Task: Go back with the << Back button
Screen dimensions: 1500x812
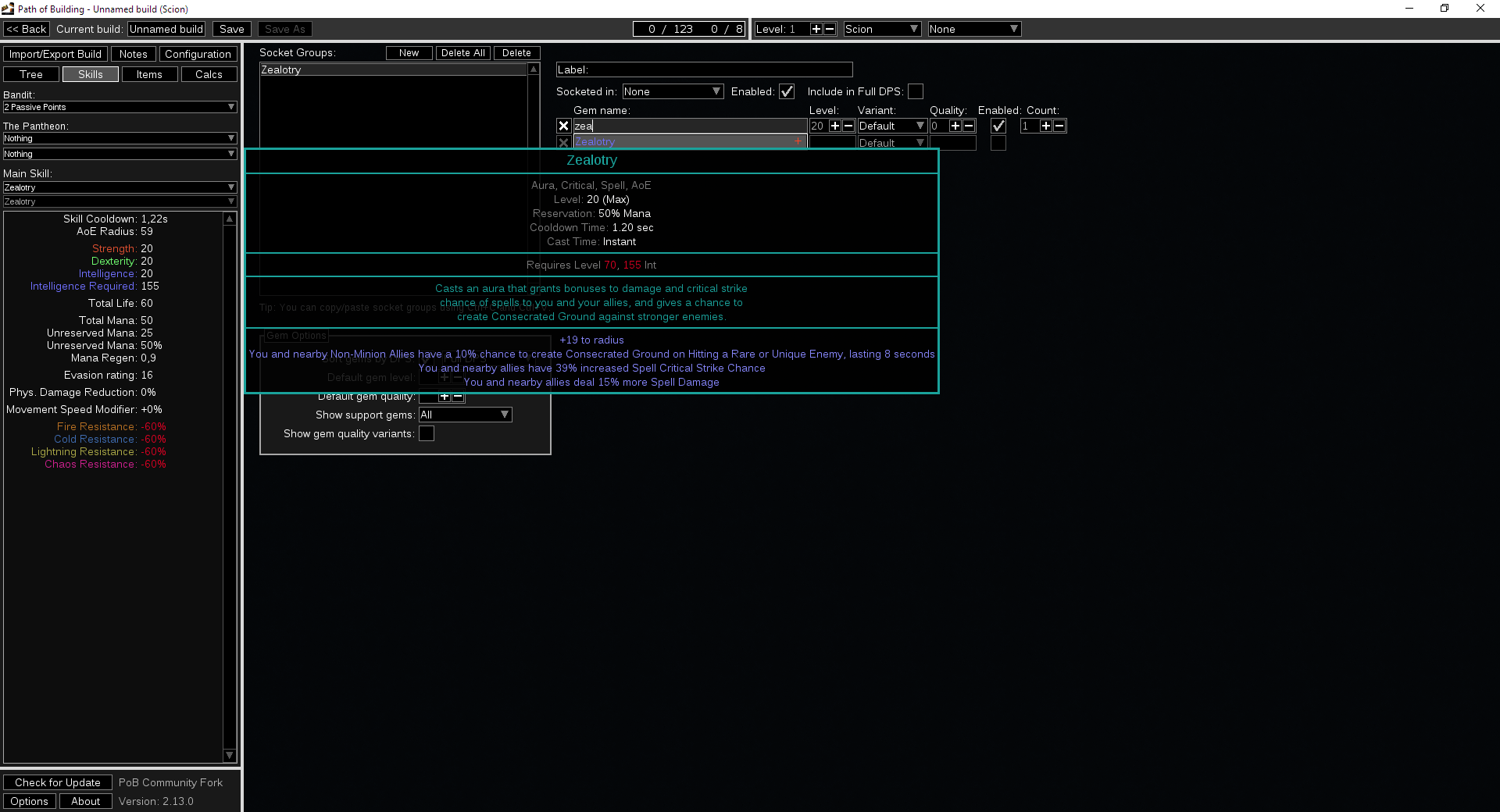Action: (x=27, y=29)
